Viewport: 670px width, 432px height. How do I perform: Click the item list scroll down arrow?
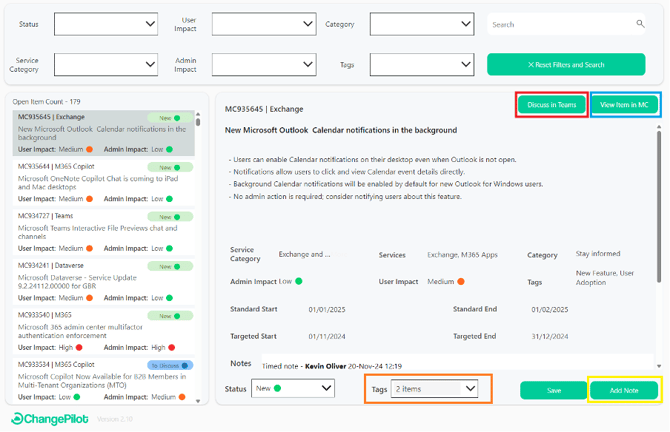tap(198, 401)
